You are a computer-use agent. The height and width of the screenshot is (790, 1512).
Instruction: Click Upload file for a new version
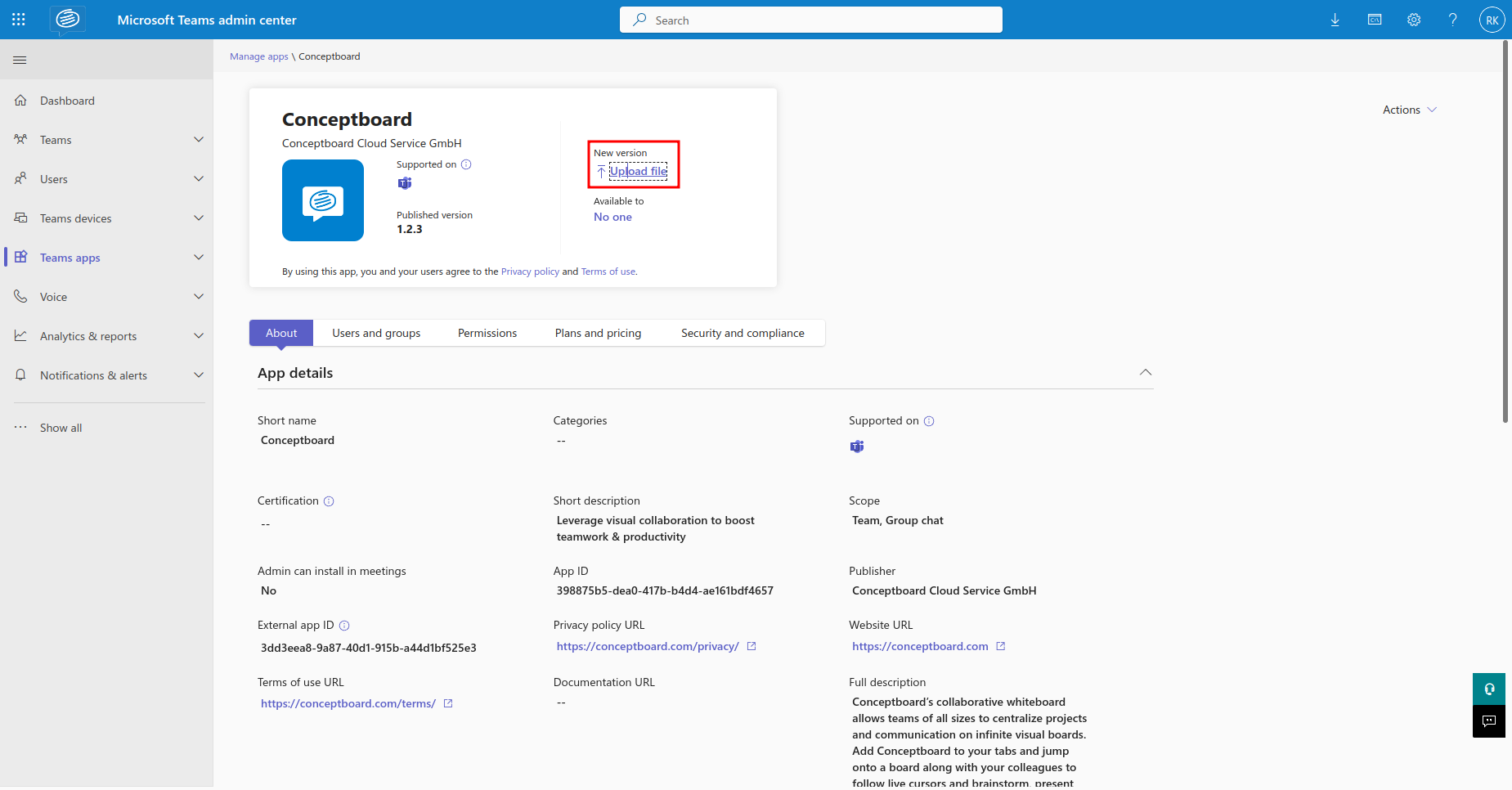pos(638,171)
